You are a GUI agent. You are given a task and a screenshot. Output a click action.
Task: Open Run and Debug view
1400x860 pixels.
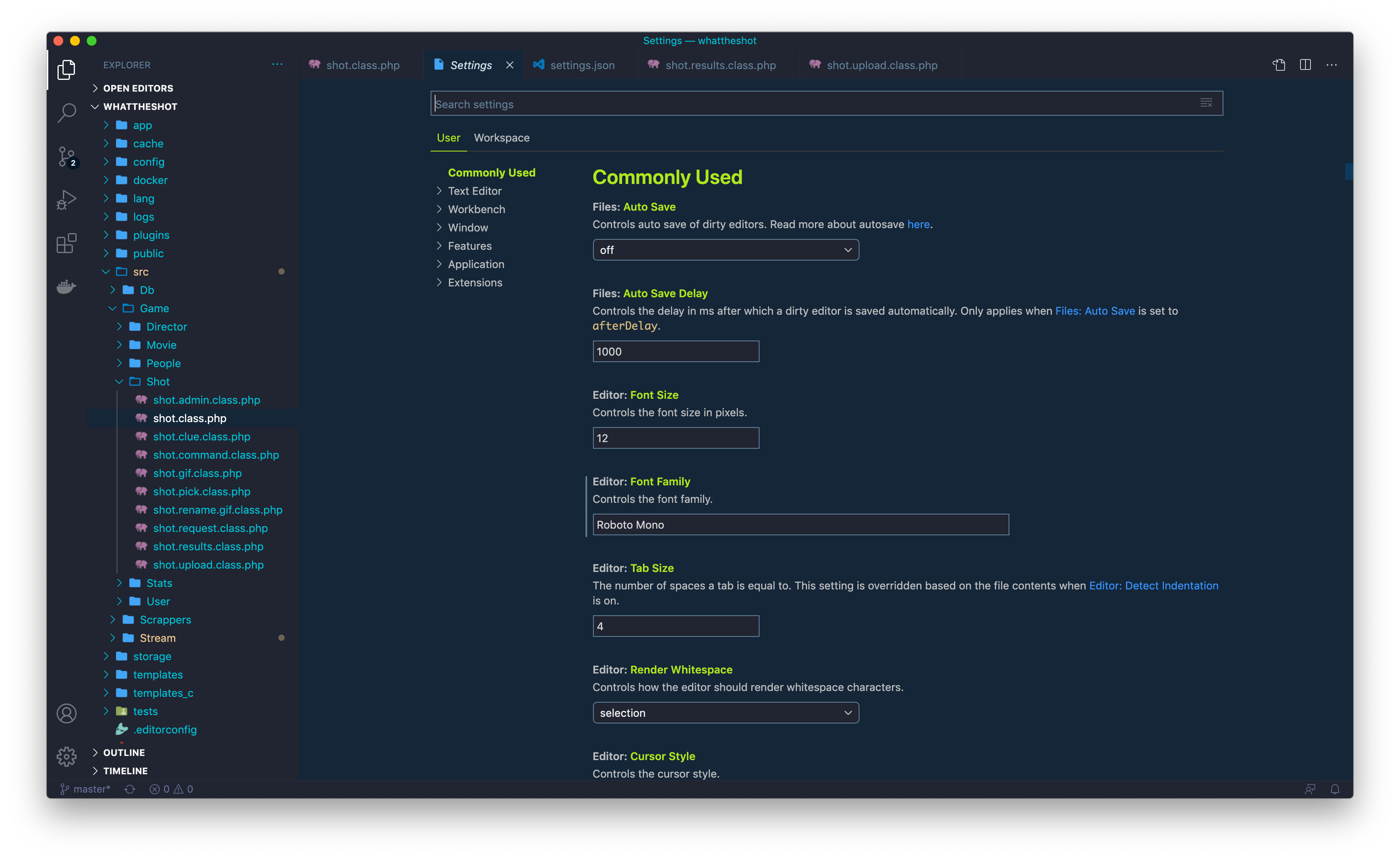(67, 200)
